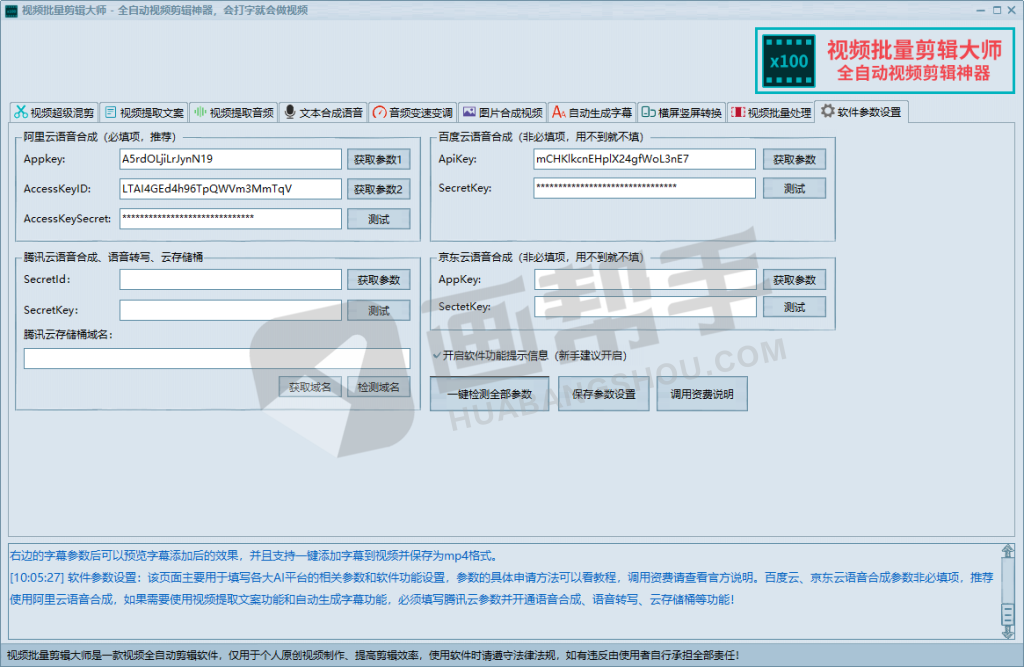
Task: Focus the AccessKeySecret password field
Action: (x=231, y=219)
